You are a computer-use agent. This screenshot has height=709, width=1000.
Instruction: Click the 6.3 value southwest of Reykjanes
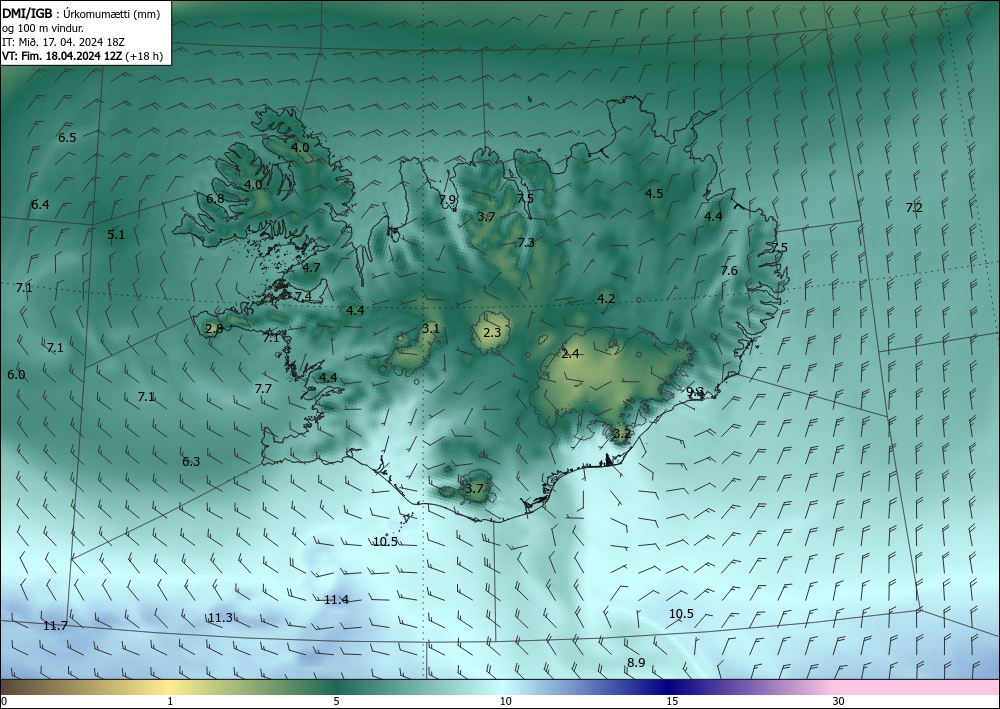coord(191,462)
